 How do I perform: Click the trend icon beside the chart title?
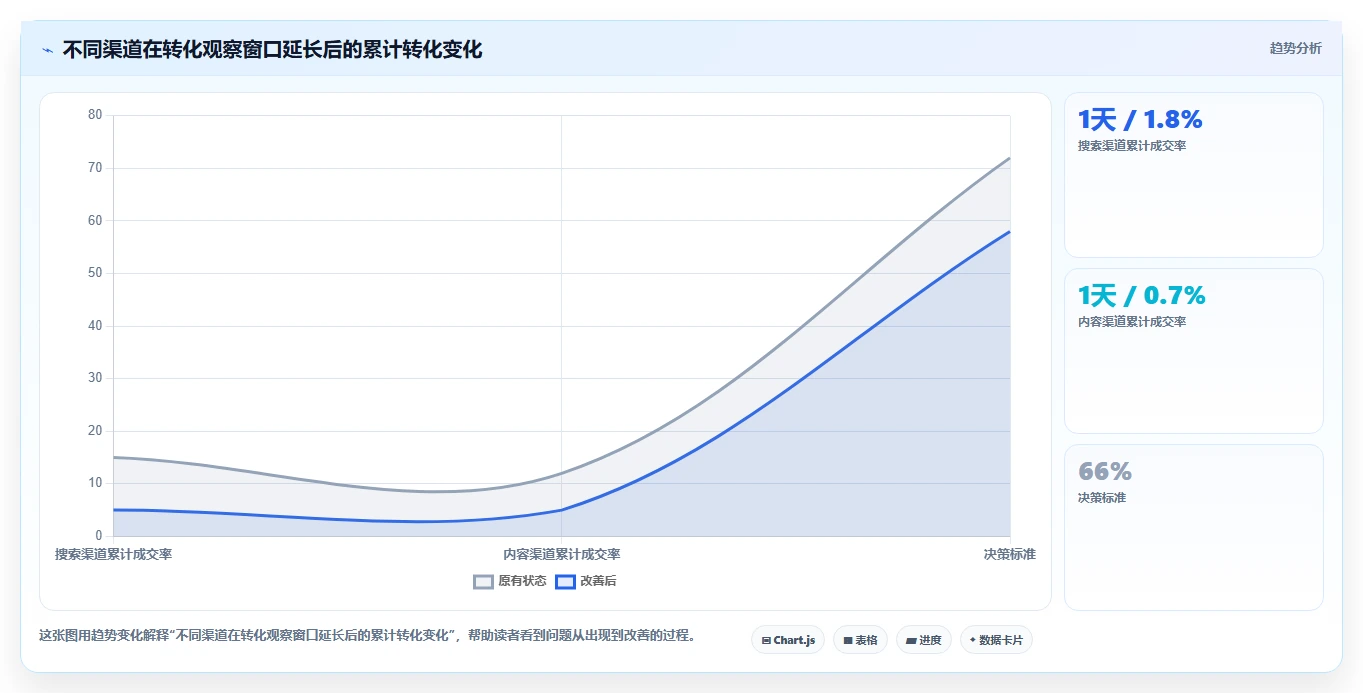(x=48, y=50)
